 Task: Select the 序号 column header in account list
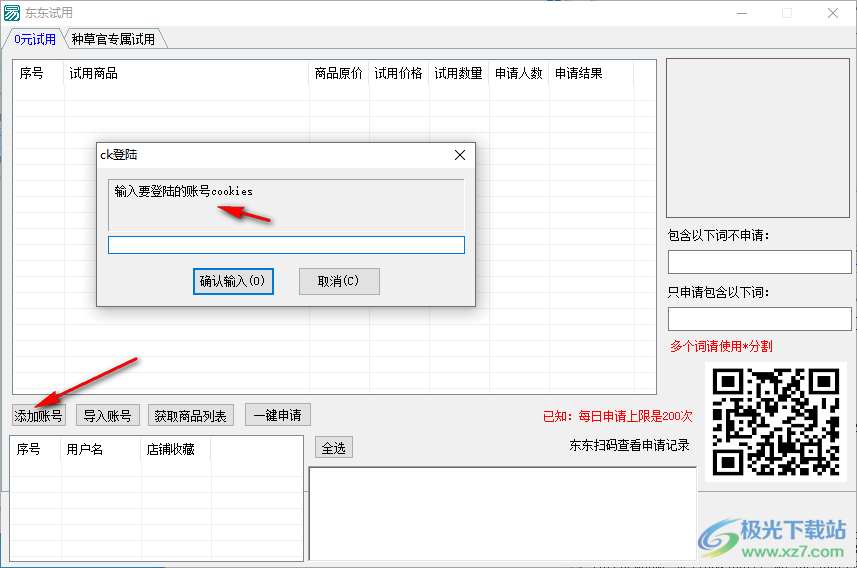tap(36, 449)
